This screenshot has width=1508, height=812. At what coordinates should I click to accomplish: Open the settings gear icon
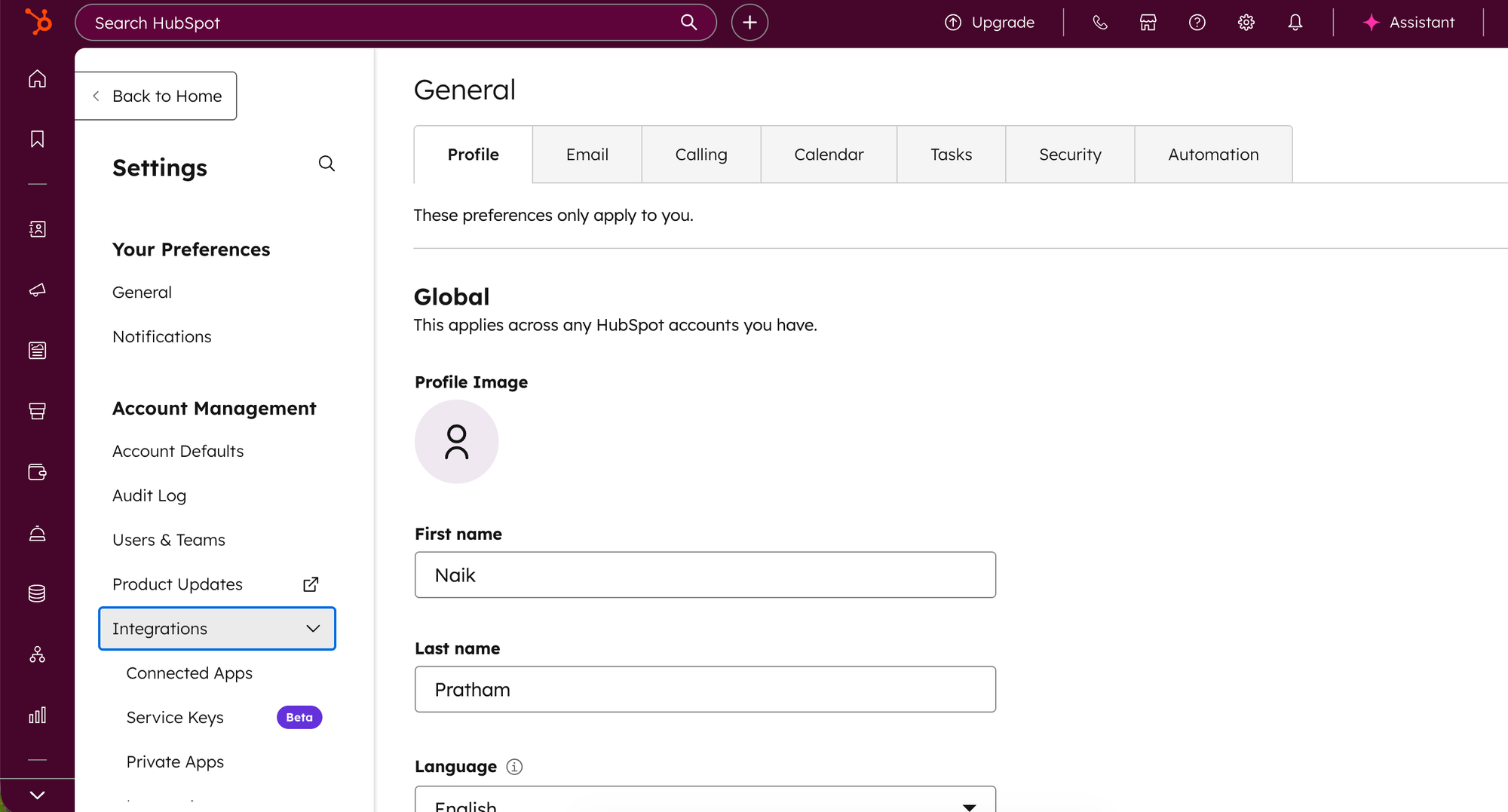[1246, 23]
